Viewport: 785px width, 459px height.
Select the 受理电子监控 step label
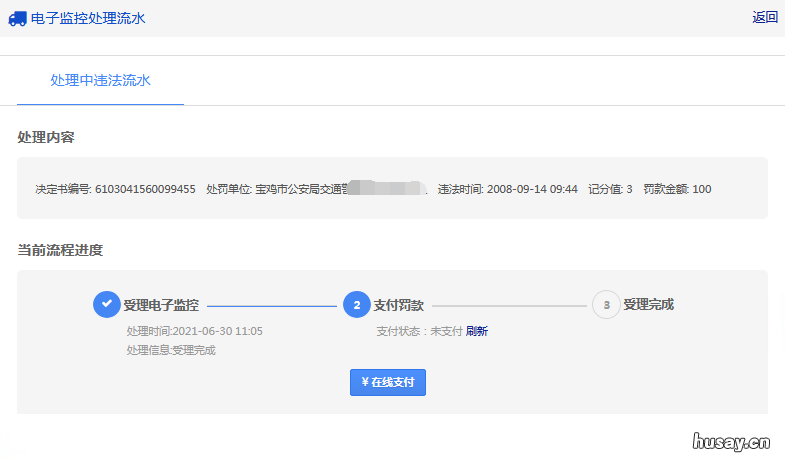161,304
